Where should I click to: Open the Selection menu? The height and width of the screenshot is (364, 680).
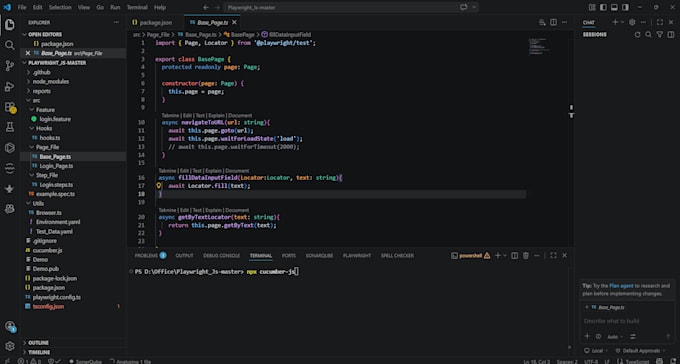click(x=60, y=7)
